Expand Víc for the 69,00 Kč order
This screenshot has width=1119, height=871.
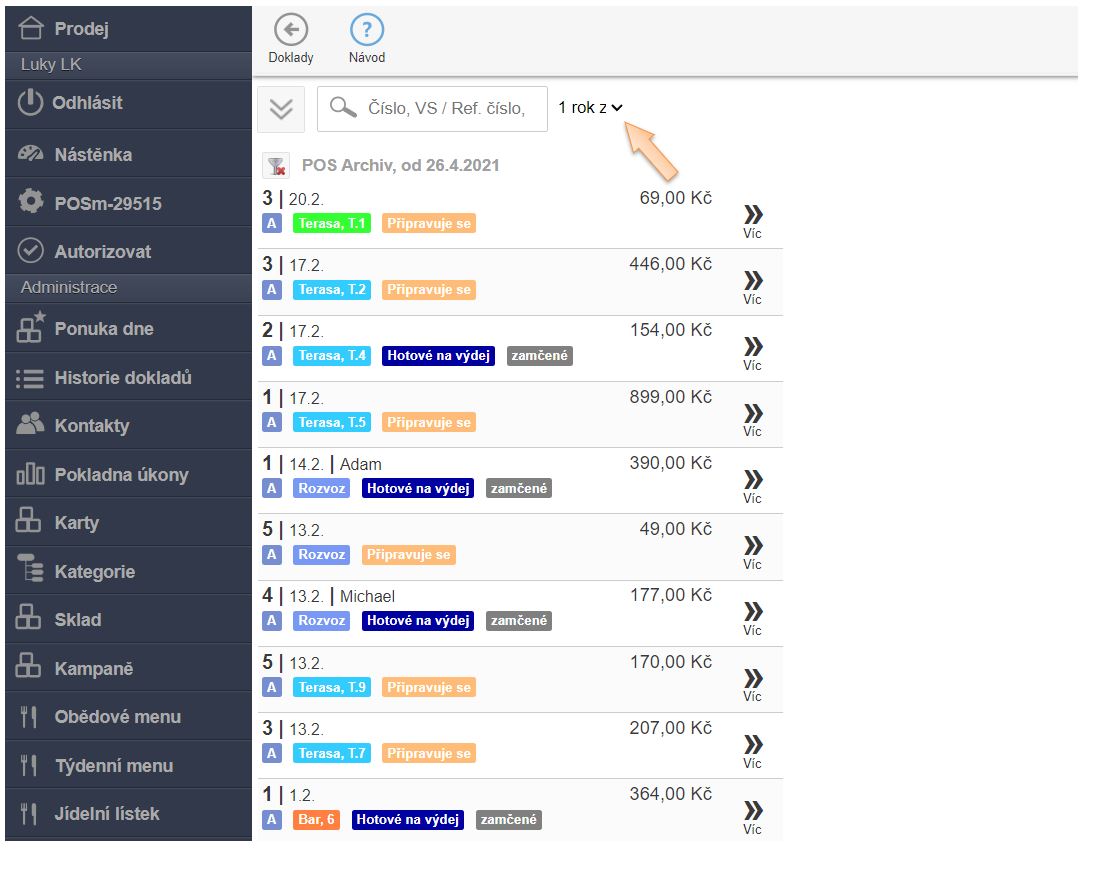coord(752,221)
